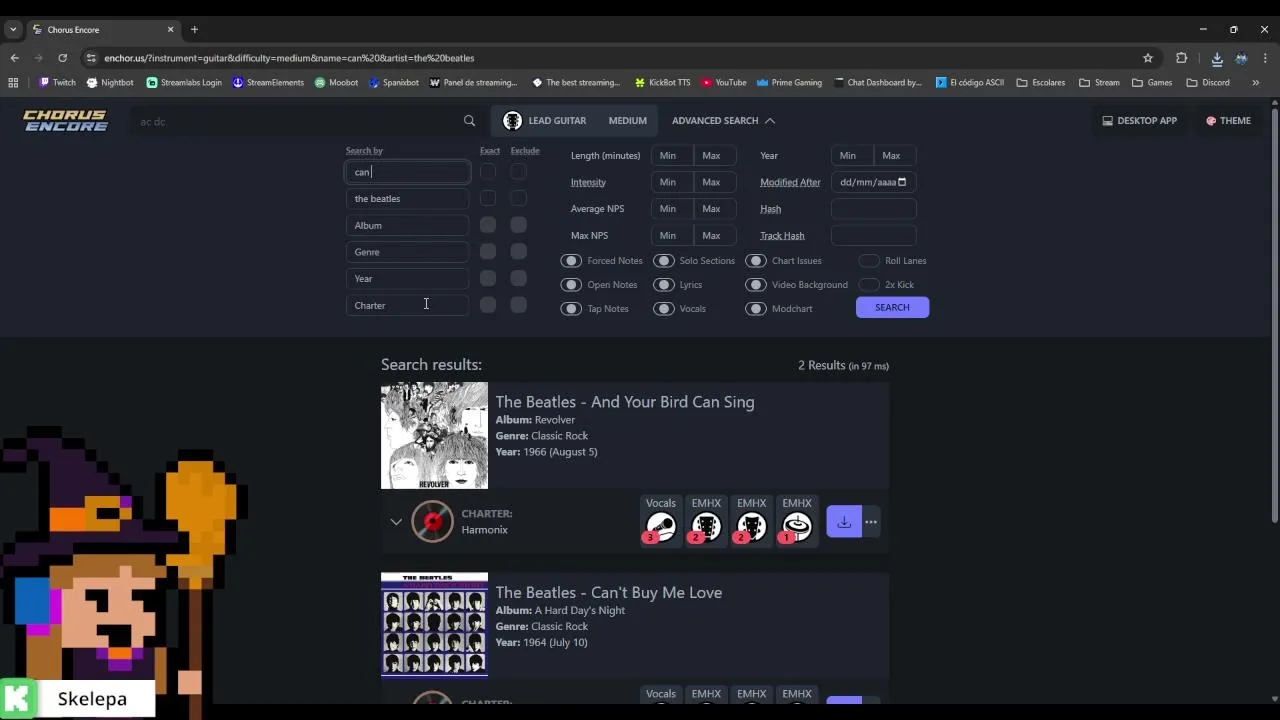Screen dimensions: 1280x720
Task: Click the Lead Guitar instrument icon
Action: click(x=512, y=121)
